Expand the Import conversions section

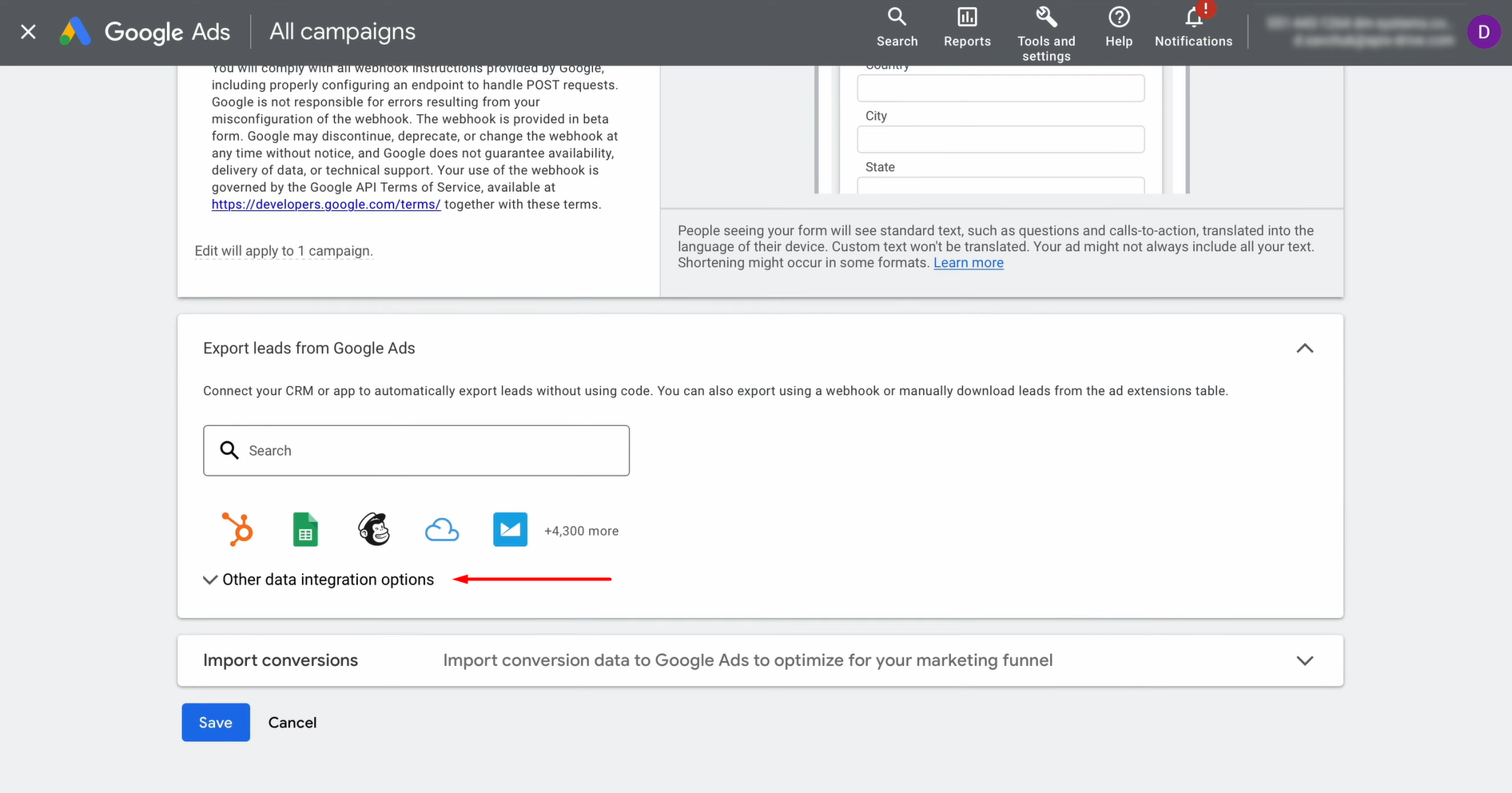(1304, 660)
